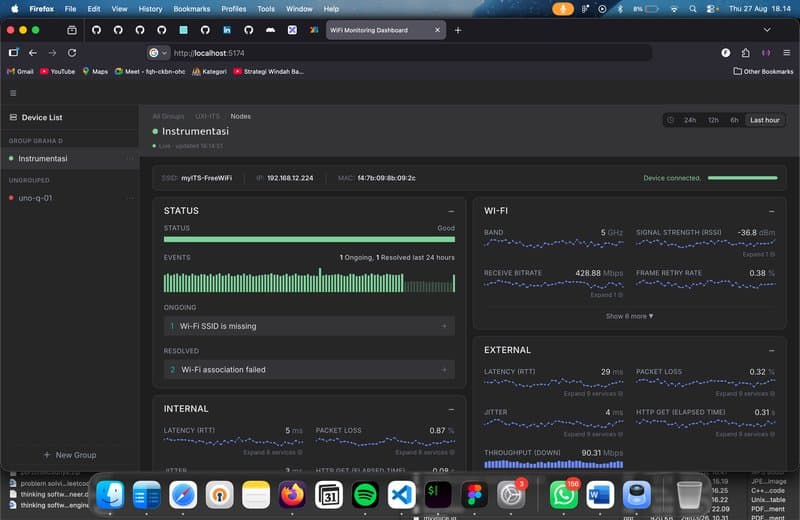This screenshot has width=800, height=520.
Task: Open the Device List panel icon
Action: (13, 117)
